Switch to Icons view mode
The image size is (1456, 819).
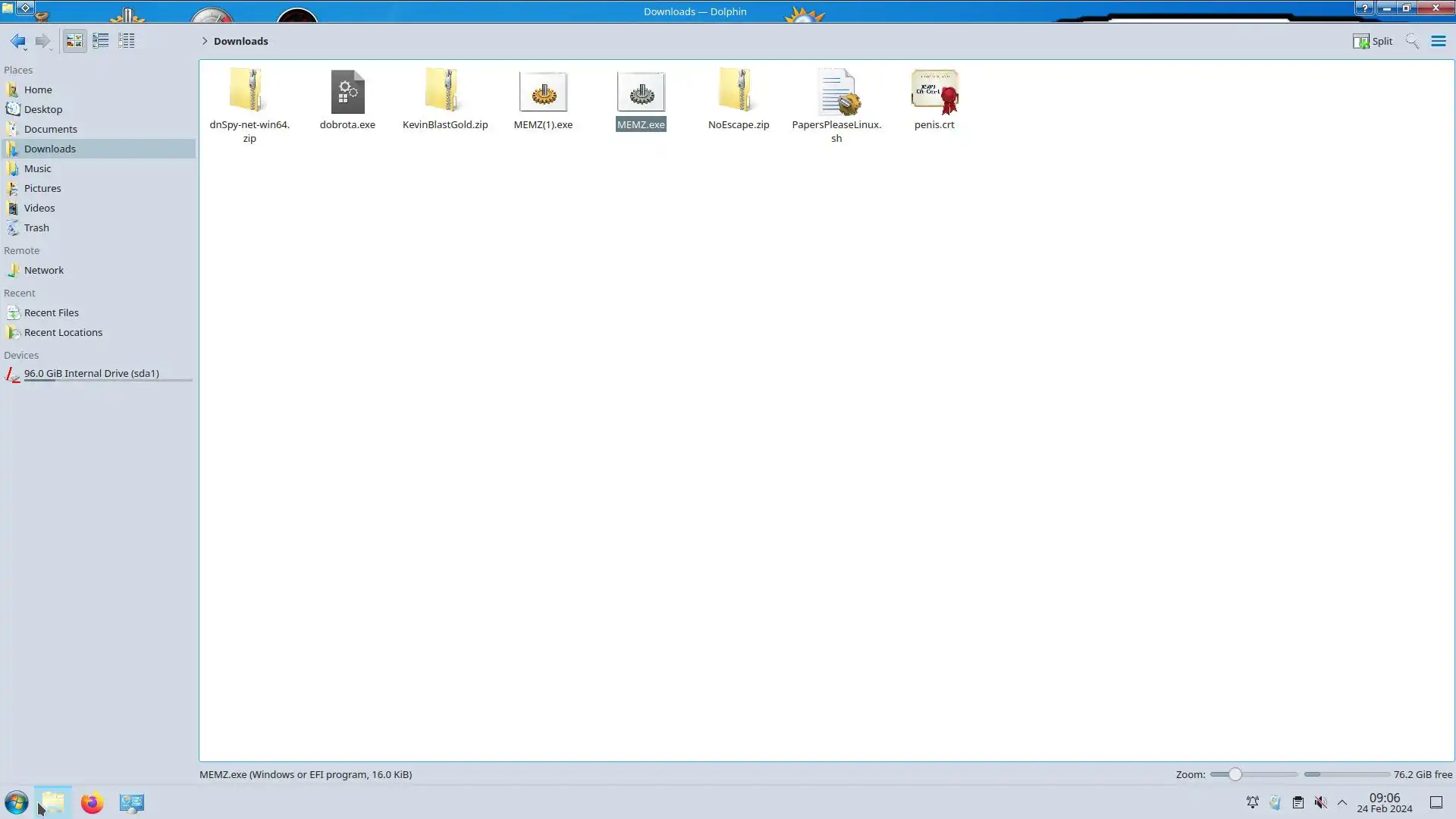(74, 41)
